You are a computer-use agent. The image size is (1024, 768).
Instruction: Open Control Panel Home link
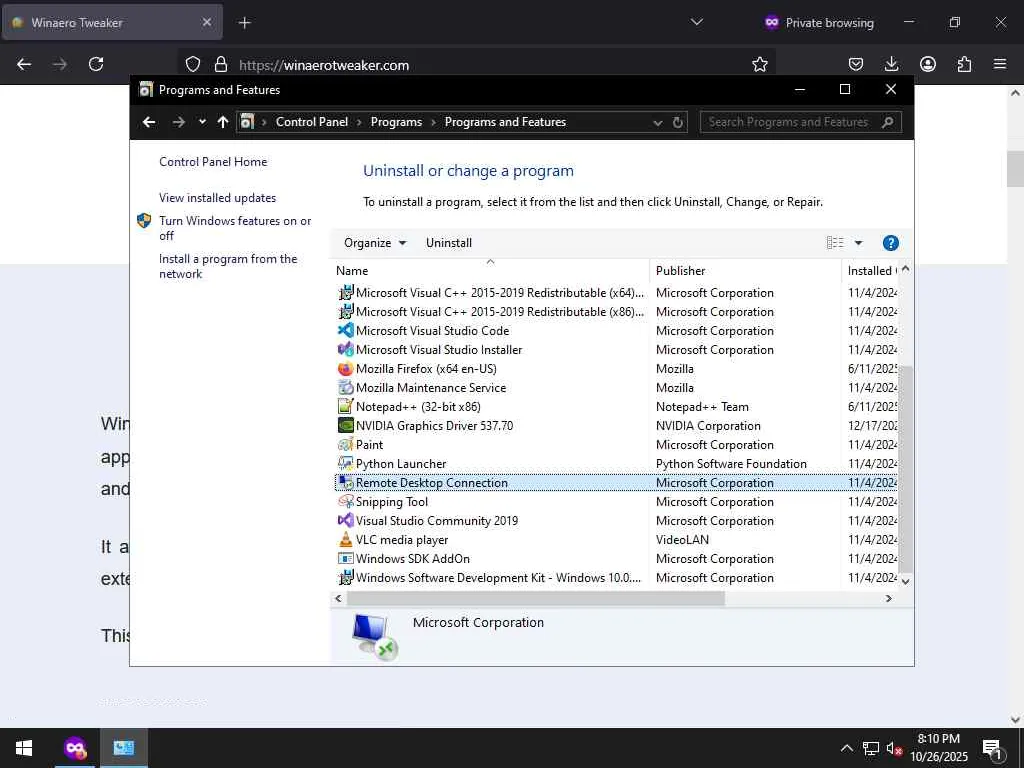(x=213, y=162)
